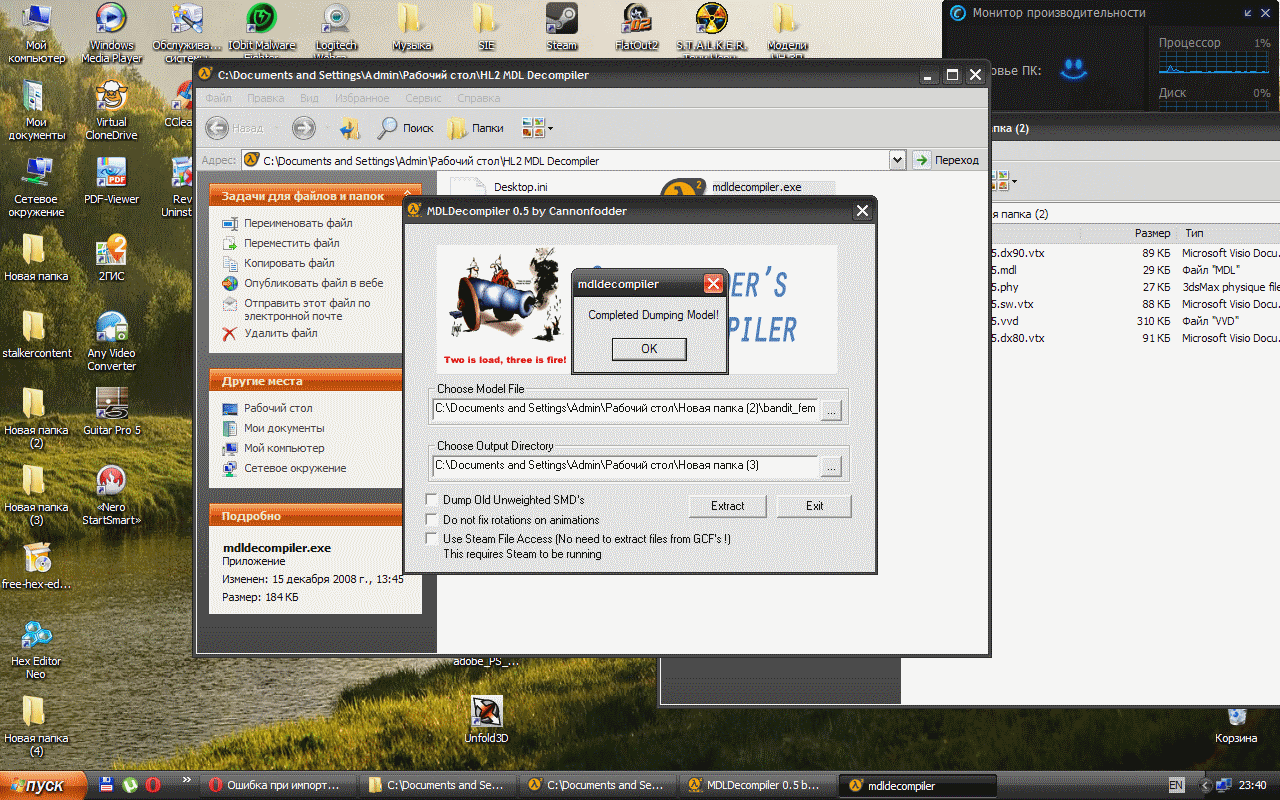This screenshot has height=800, width=1280.
Task: Open Вид menu in Explorer
Action: click(309, 98)
